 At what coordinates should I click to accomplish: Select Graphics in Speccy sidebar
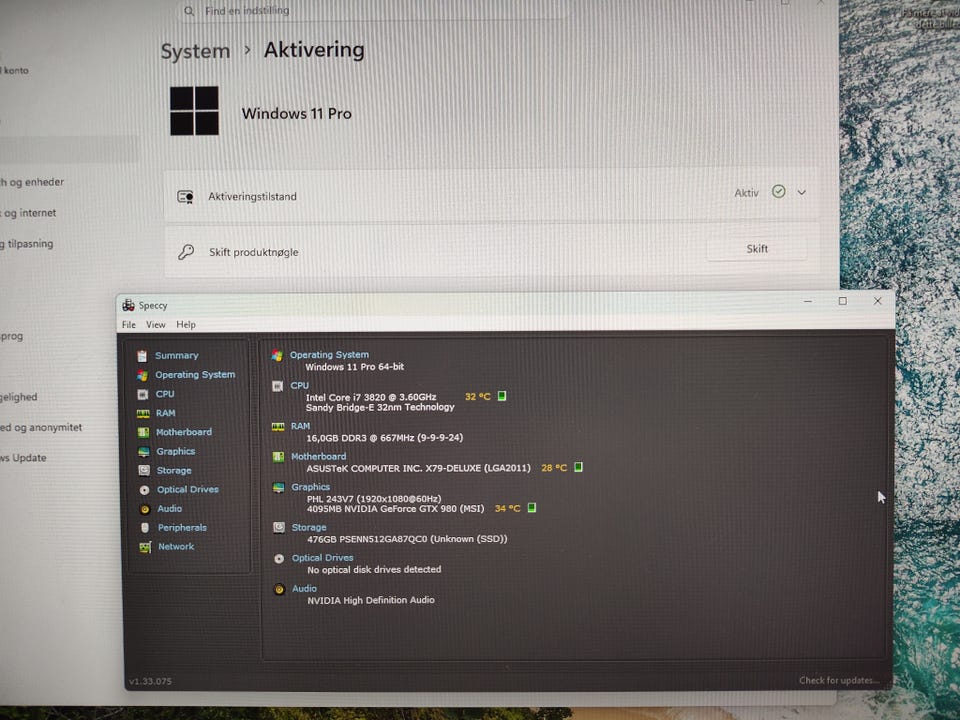click(x=176, y=451)
